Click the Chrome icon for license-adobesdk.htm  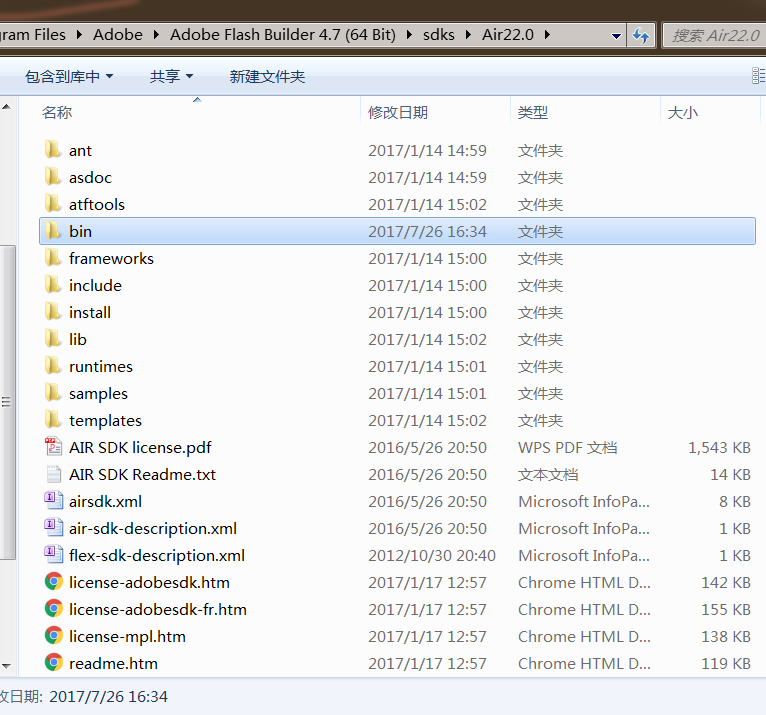54,582
